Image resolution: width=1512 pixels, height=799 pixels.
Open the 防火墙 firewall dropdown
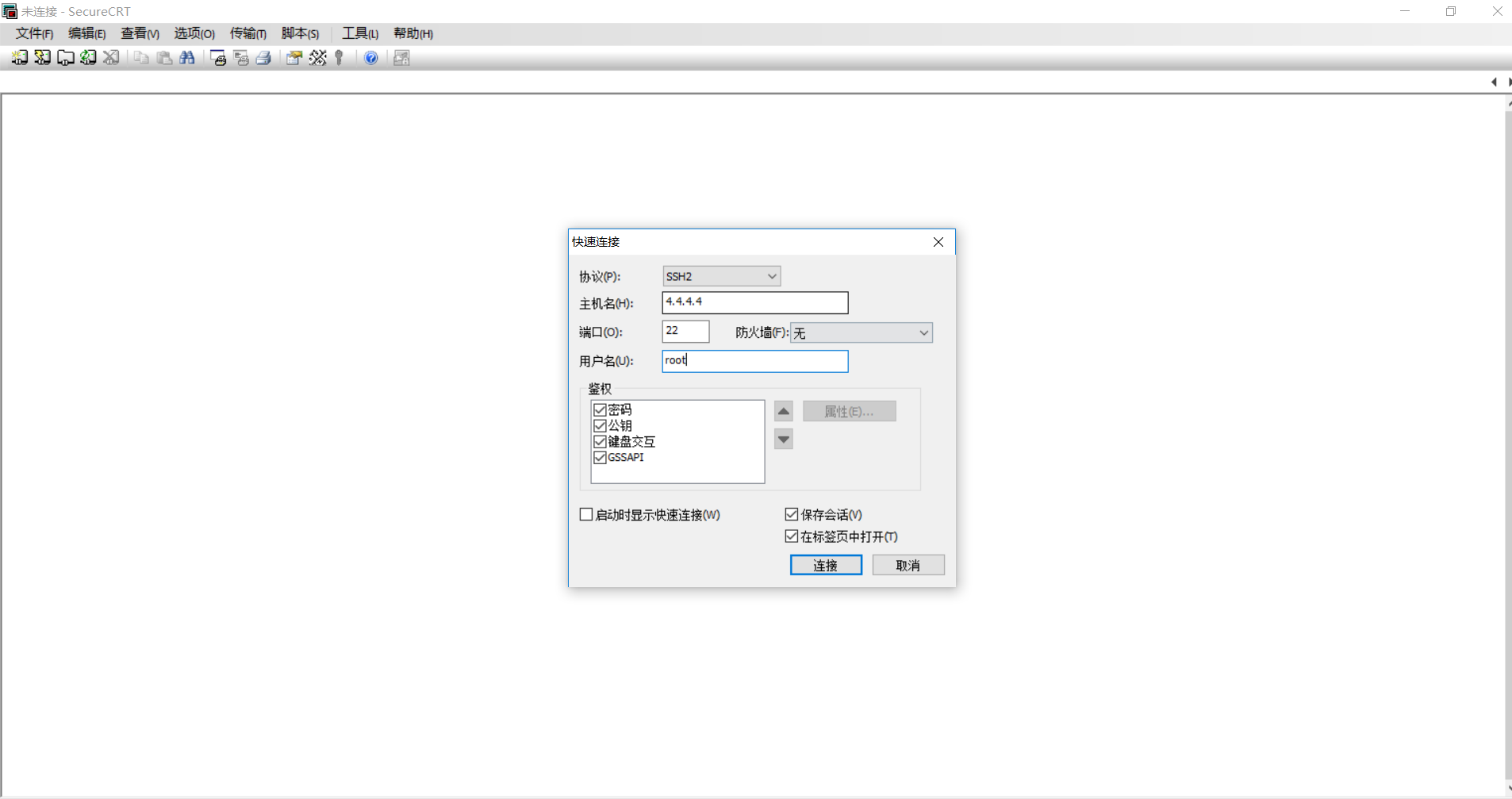(x=862, y=332)
